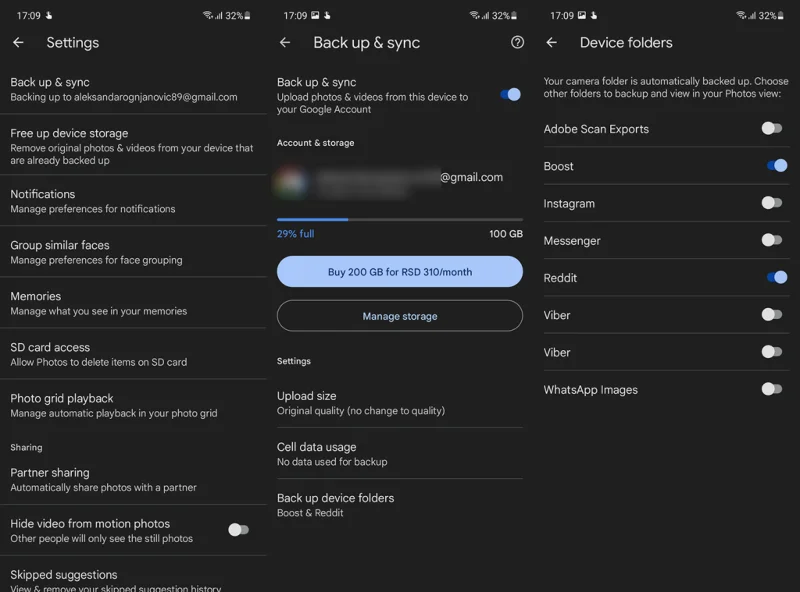Open Back up & sync in Settings list
Viewport: 800px width, 592px height.
click(x=133, y=89)
